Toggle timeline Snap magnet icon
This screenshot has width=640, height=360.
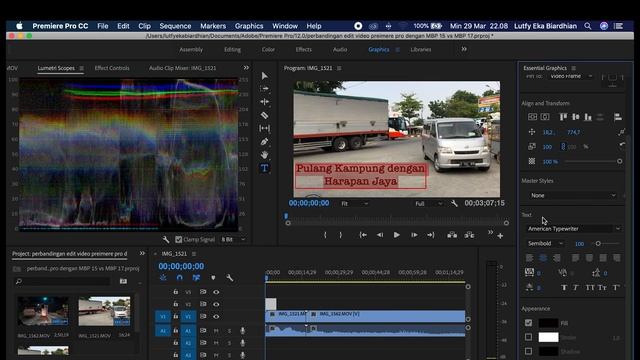(180, 278)
